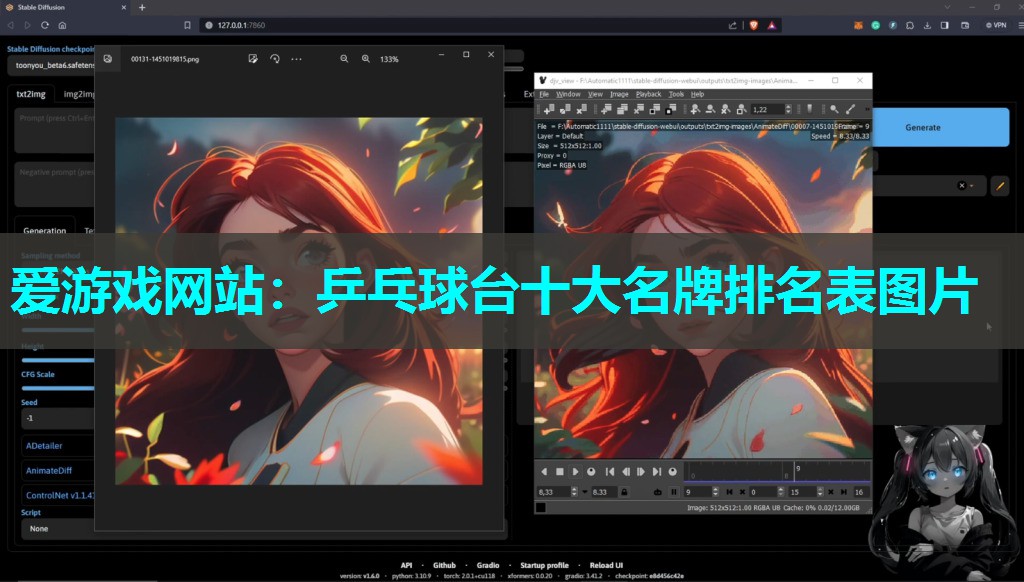Click zoom reset magnifier in djv_view toolbar
The width and height of the screenshot is (1024, 582).
tap(726, 109)
